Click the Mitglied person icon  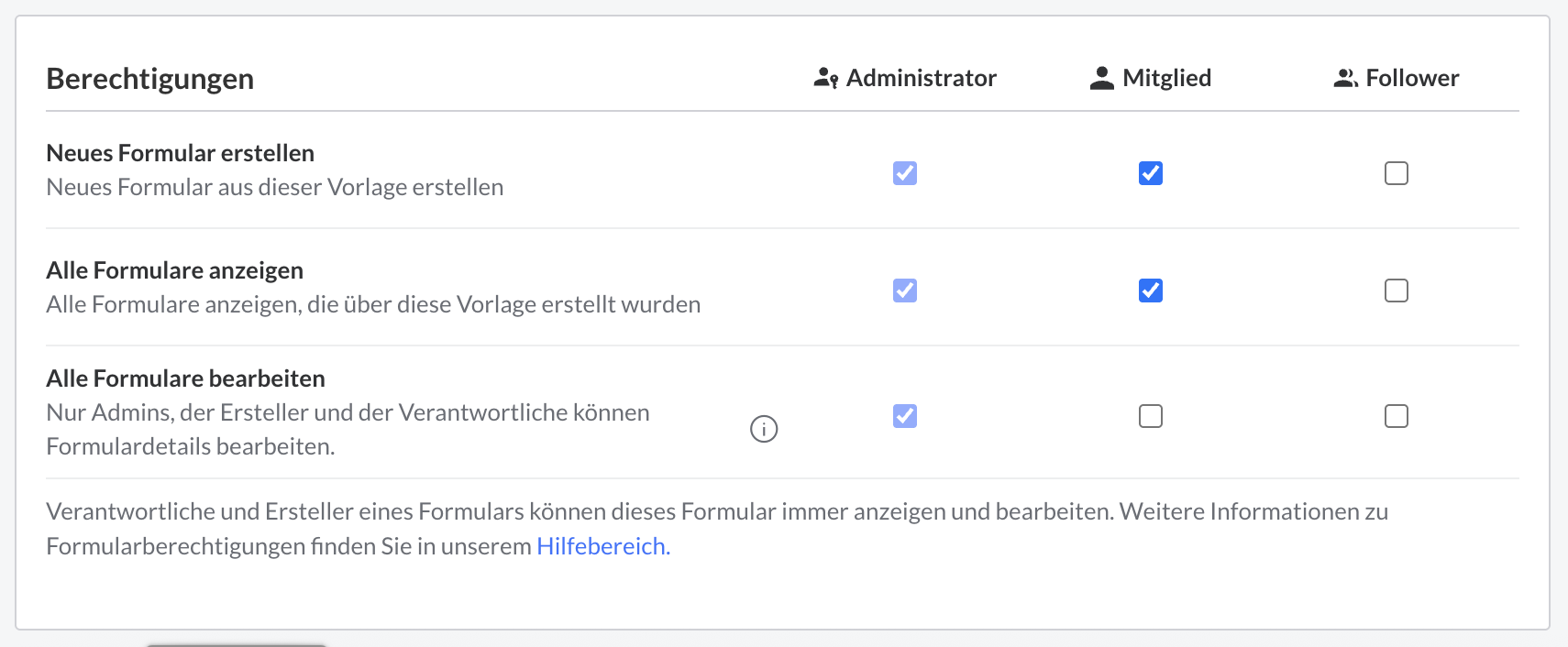click(1101, 79)
